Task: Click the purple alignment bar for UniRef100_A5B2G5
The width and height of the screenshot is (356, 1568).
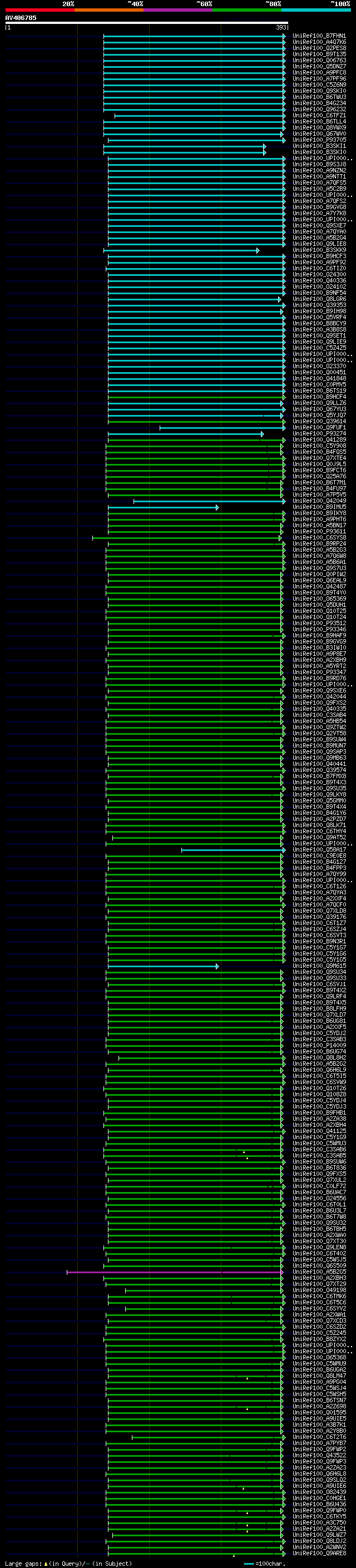Action: (175, 1272)
